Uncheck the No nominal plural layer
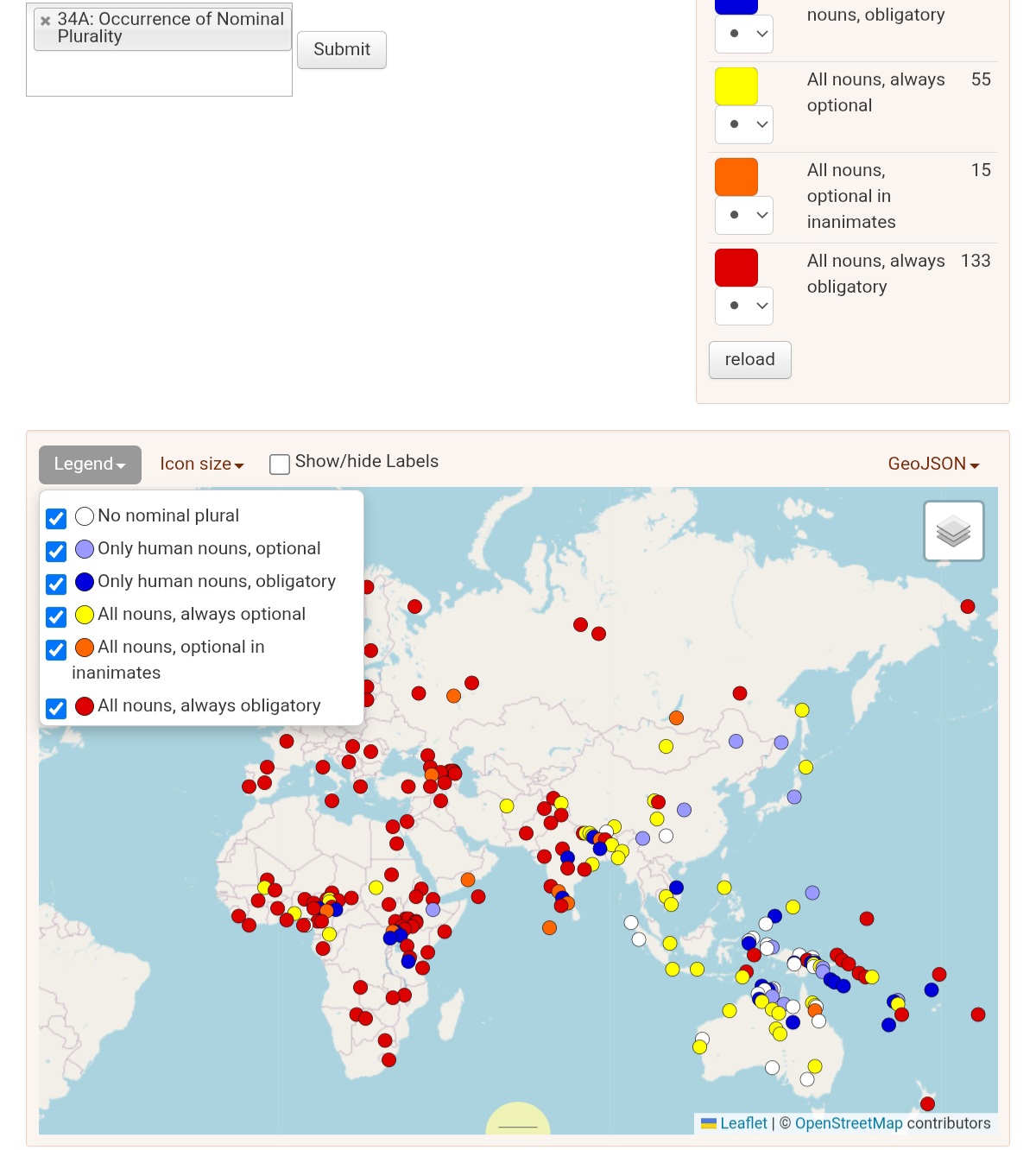This screenshot has height=1150, width=1036. [x=56, y=518]
